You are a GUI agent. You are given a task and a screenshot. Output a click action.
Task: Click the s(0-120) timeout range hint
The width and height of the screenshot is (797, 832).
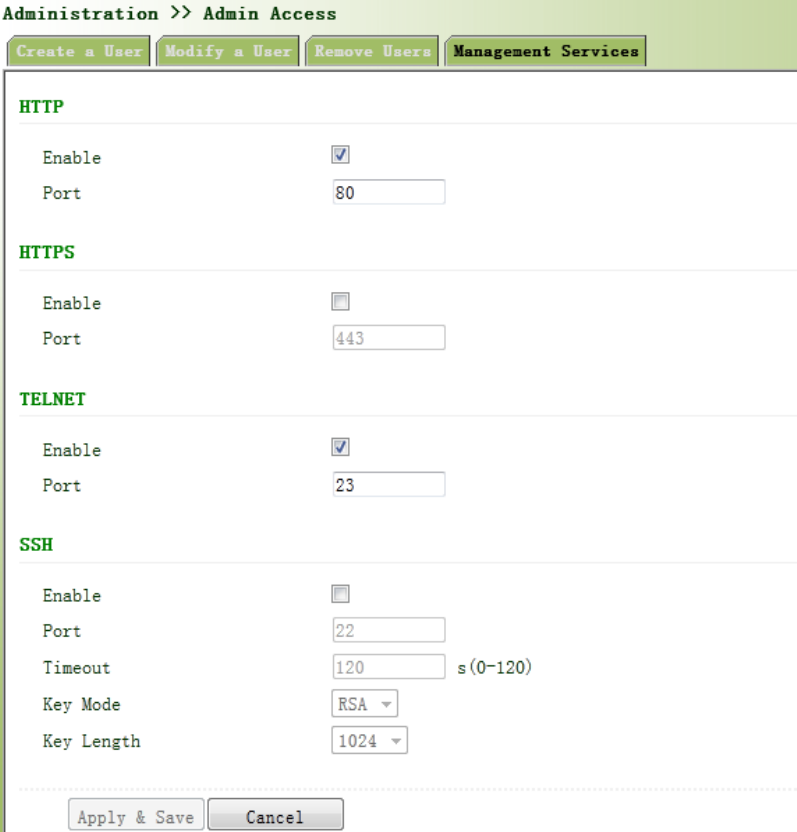[x=495, y=668]
